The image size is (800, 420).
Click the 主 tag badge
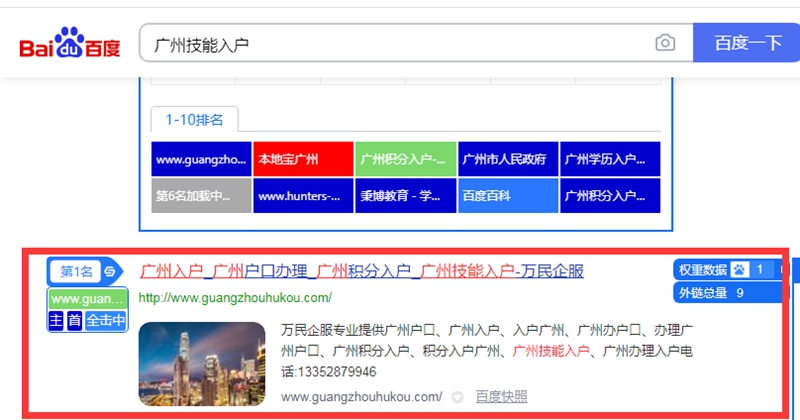pyautogui.click(x=56, y=320)
